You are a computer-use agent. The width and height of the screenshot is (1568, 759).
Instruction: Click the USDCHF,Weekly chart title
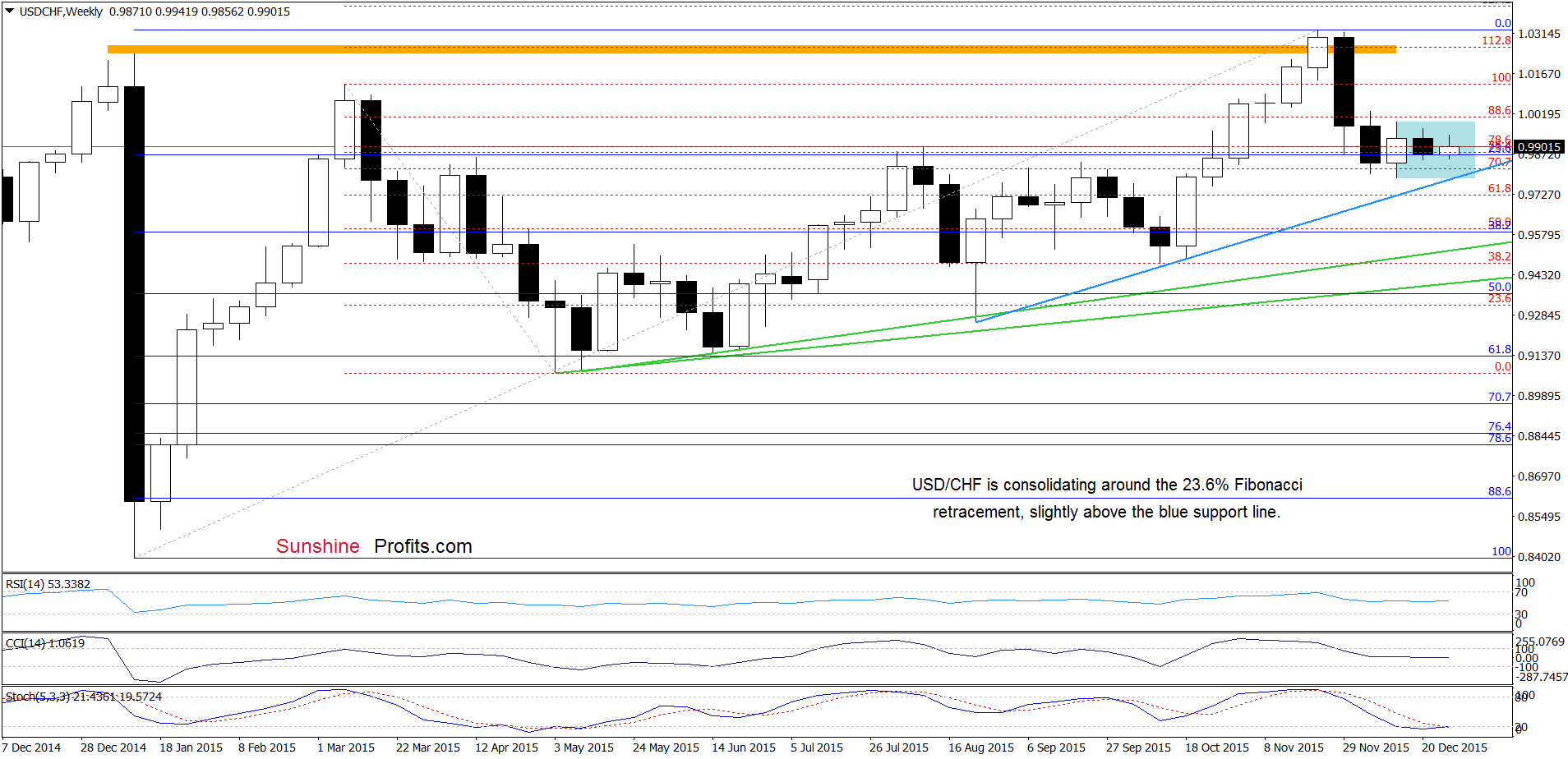point(61,11)
